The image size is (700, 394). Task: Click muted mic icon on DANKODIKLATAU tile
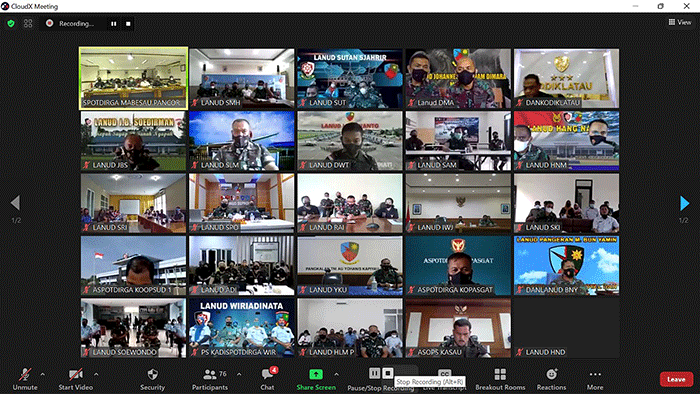[520, 103]
